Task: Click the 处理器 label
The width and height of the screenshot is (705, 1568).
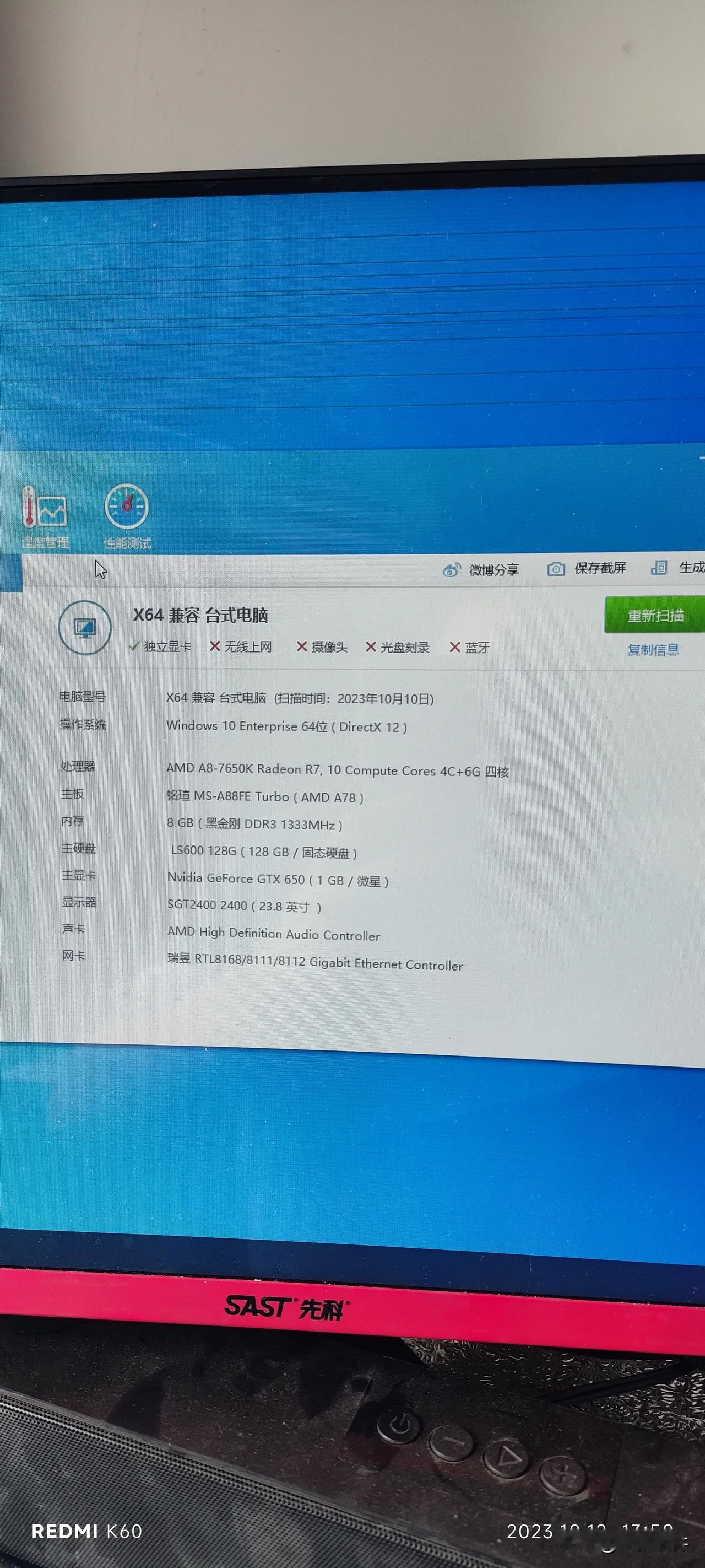Action: pyautogui.click(x=78, y=766)
